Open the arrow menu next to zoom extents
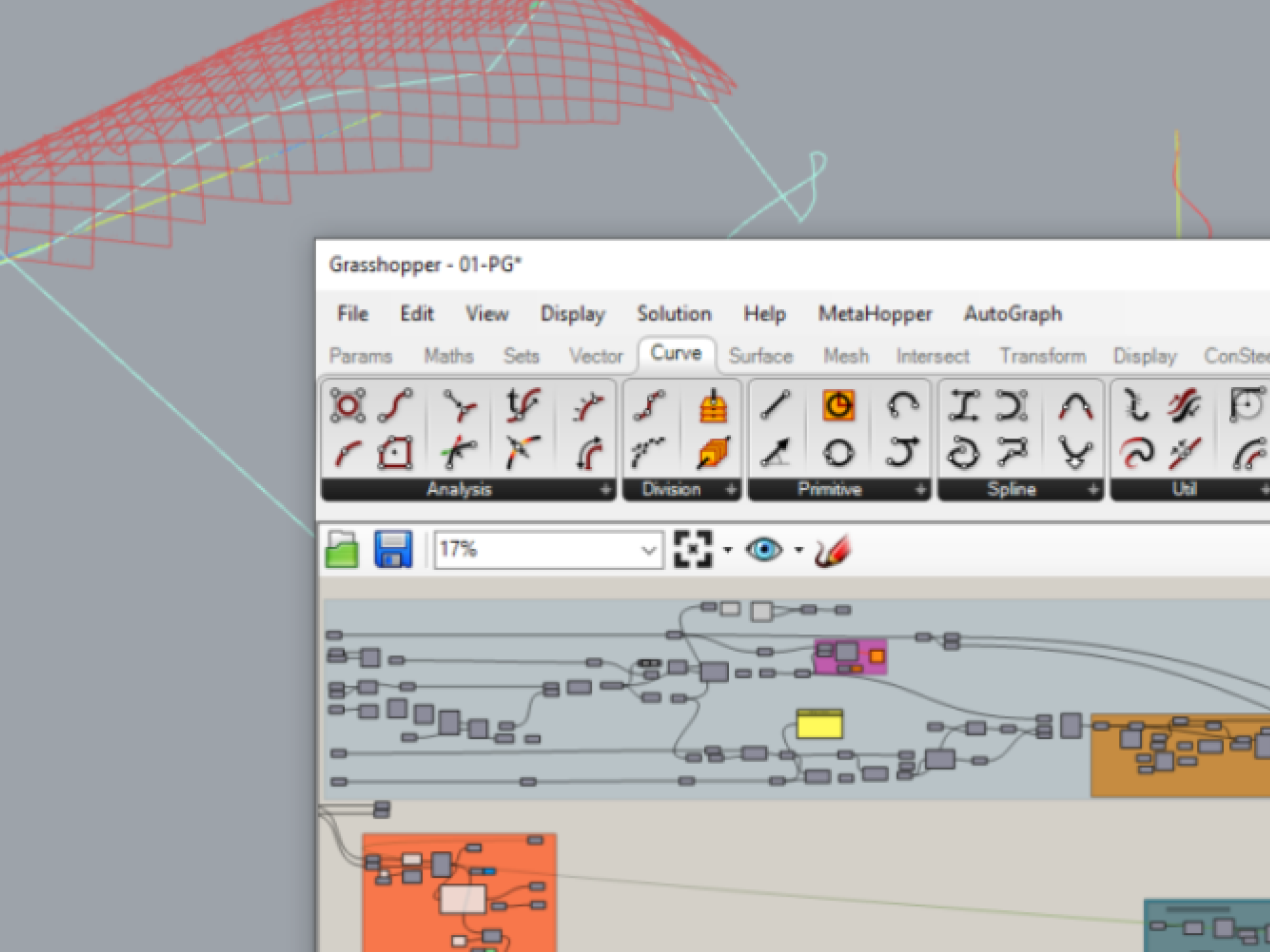The width and height of the screenshot is (1270, 952). (728, 550)
